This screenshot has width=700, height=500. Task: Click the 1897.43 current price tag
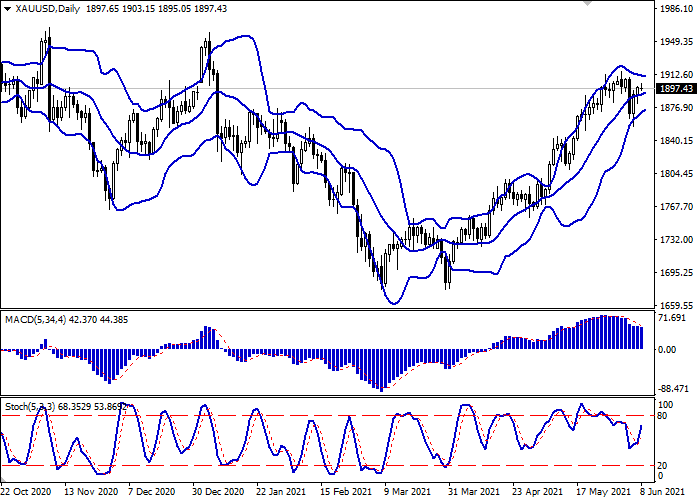tap(677, 88)
